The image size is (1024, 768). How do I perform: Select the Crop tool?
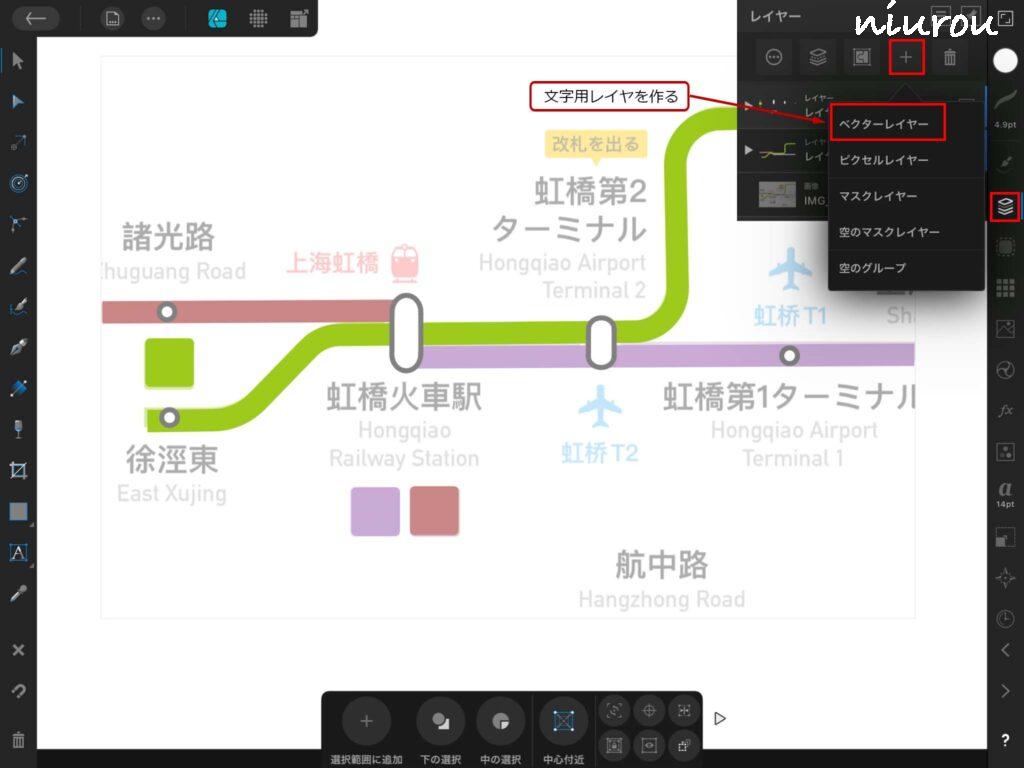(18, 470)
